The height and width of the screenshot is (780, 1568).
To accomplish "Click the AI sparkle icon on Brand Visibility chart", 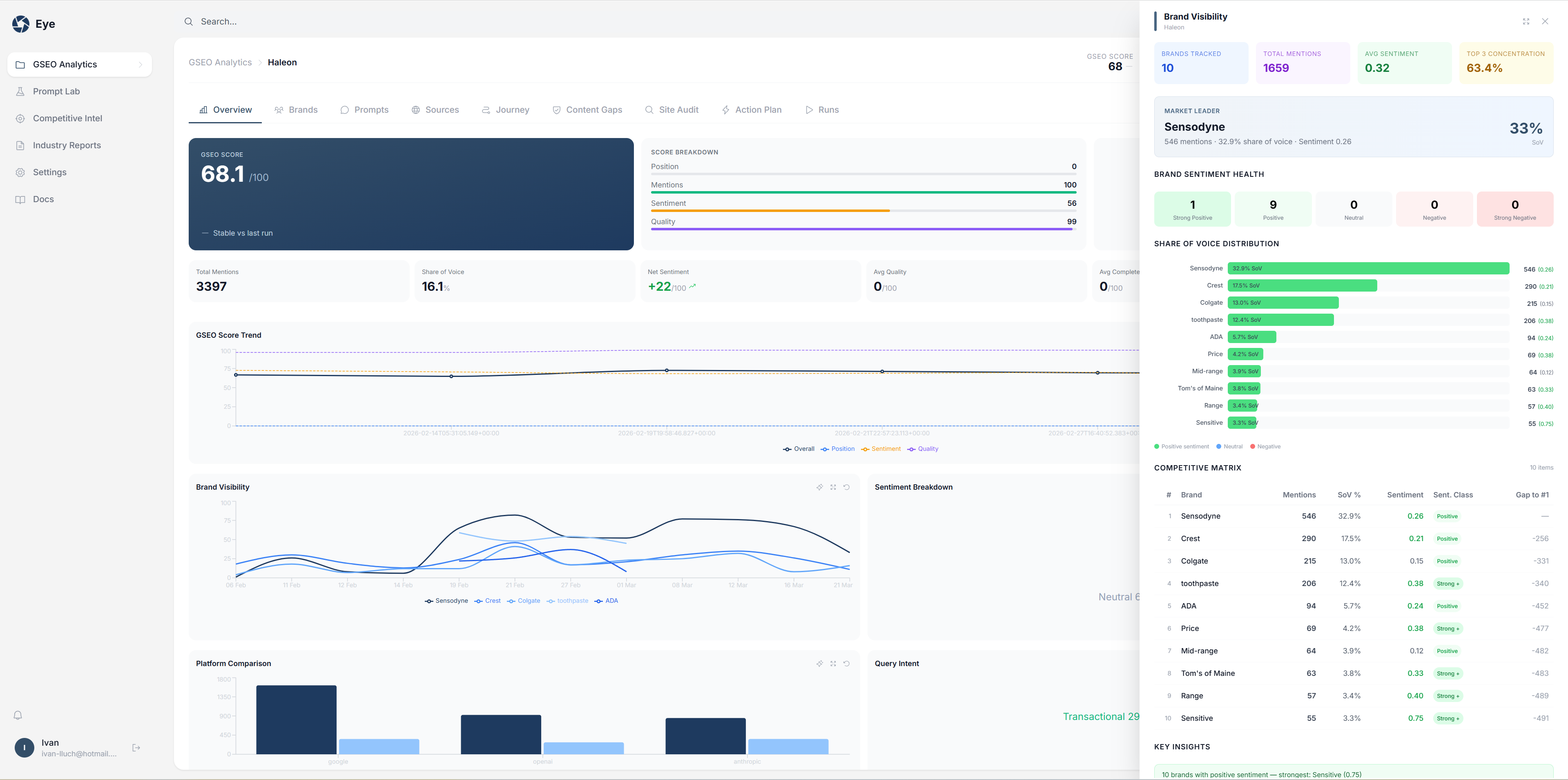I will [819, 487].
